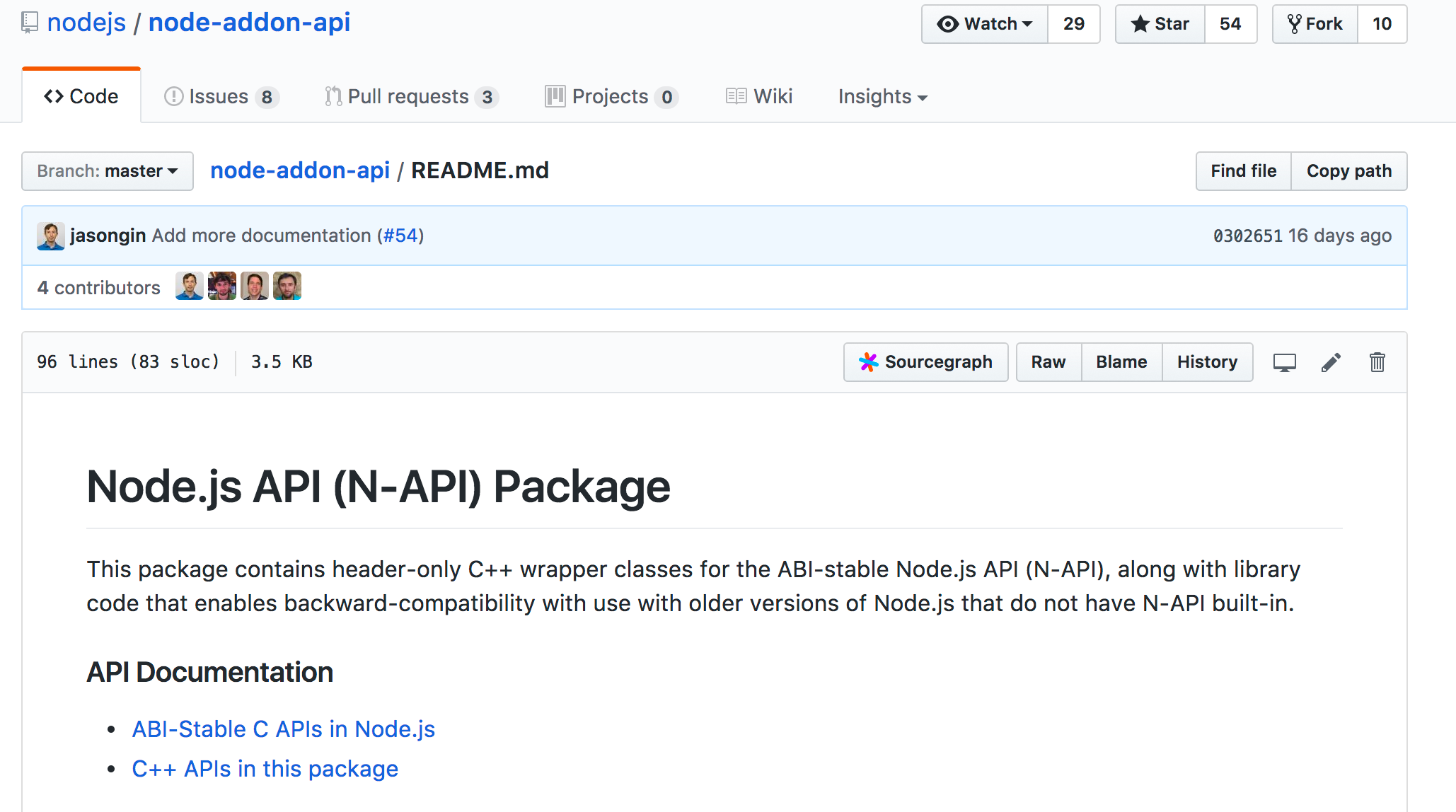This screenshot has width=1456, height=812.
Task: Click the desktop open icon
Action: click(x=1284, y=362)
